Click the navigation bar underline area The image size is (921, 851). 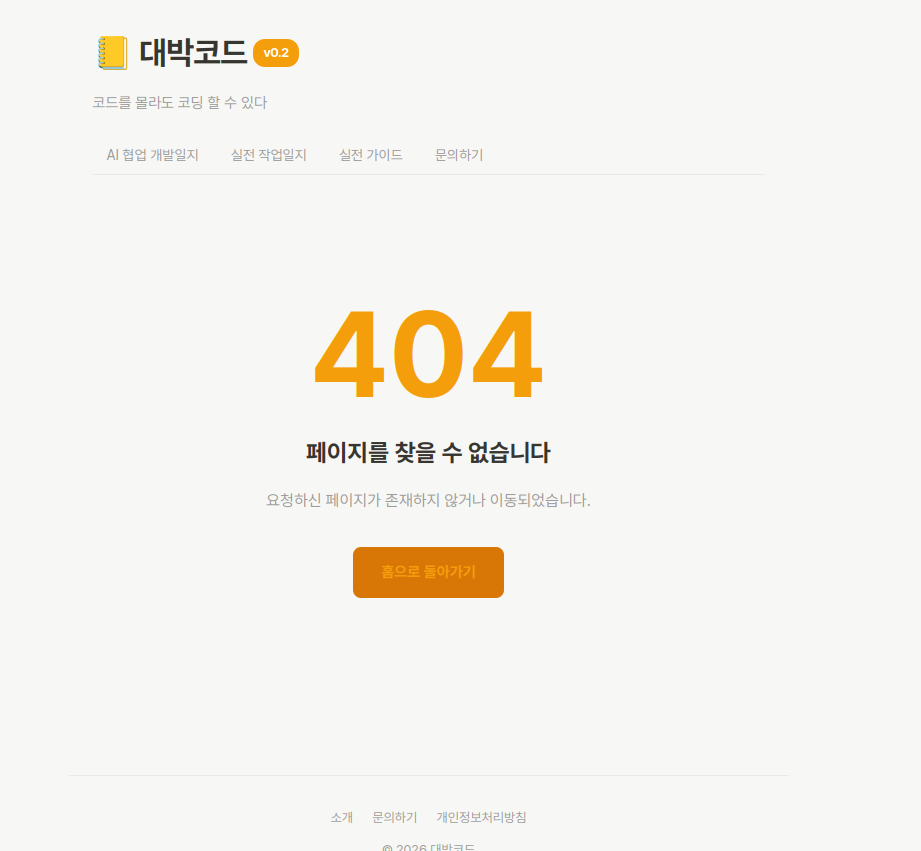pyautogui.click(x=428, y=176)
